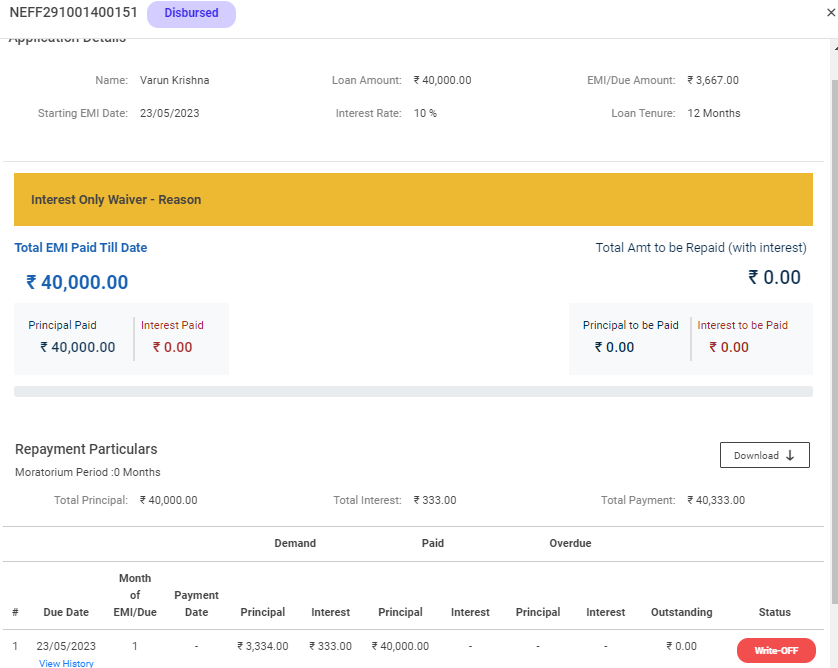Click the Total EMI Paid Till Date heading
Screen dimensions: 838x668
coord(81,248)
